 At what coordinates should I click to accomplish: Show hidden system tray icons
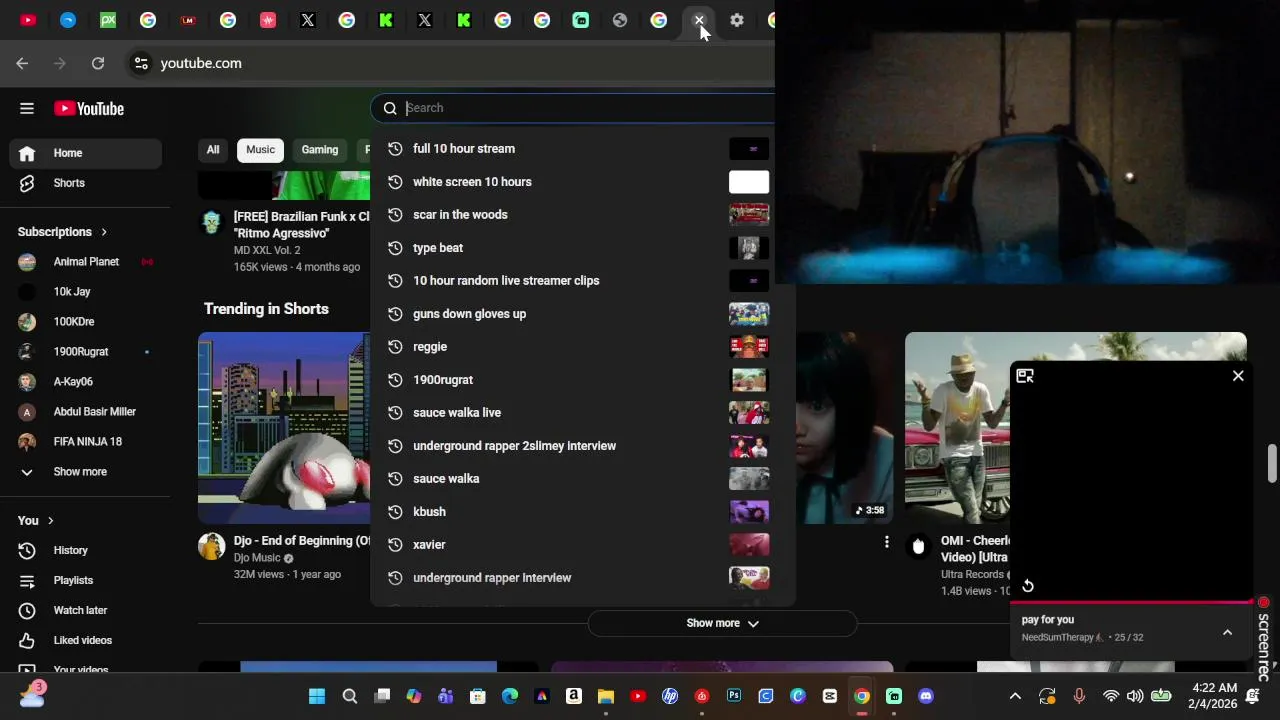click(x=1015, y=696)
